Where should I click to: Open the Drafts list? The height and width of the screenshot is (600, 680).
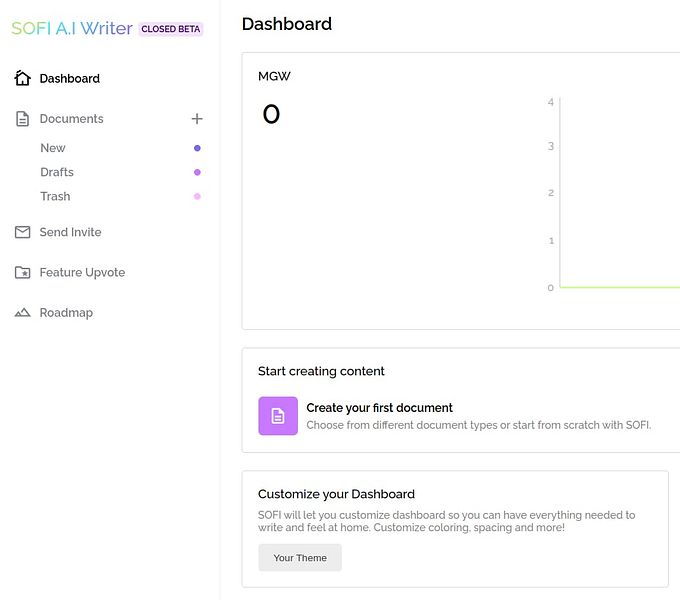(x=57, y=172)
